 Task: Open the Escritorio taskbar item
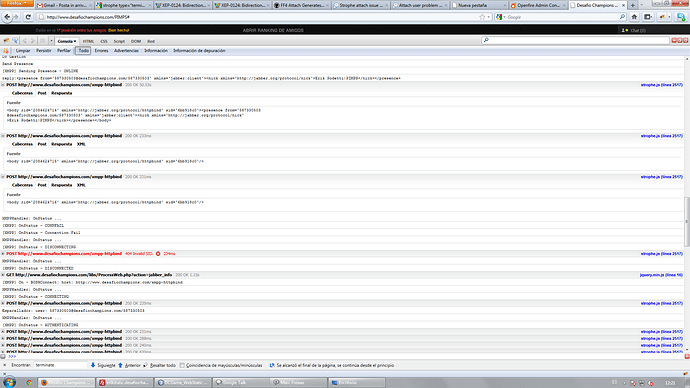coord(356,382)
